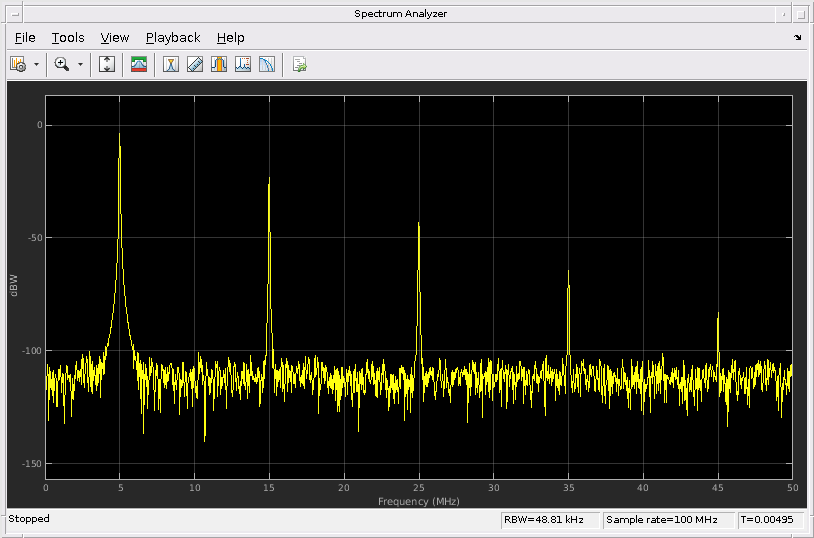Toggle the orange Channel Measurements icon

tap(219, 64)
